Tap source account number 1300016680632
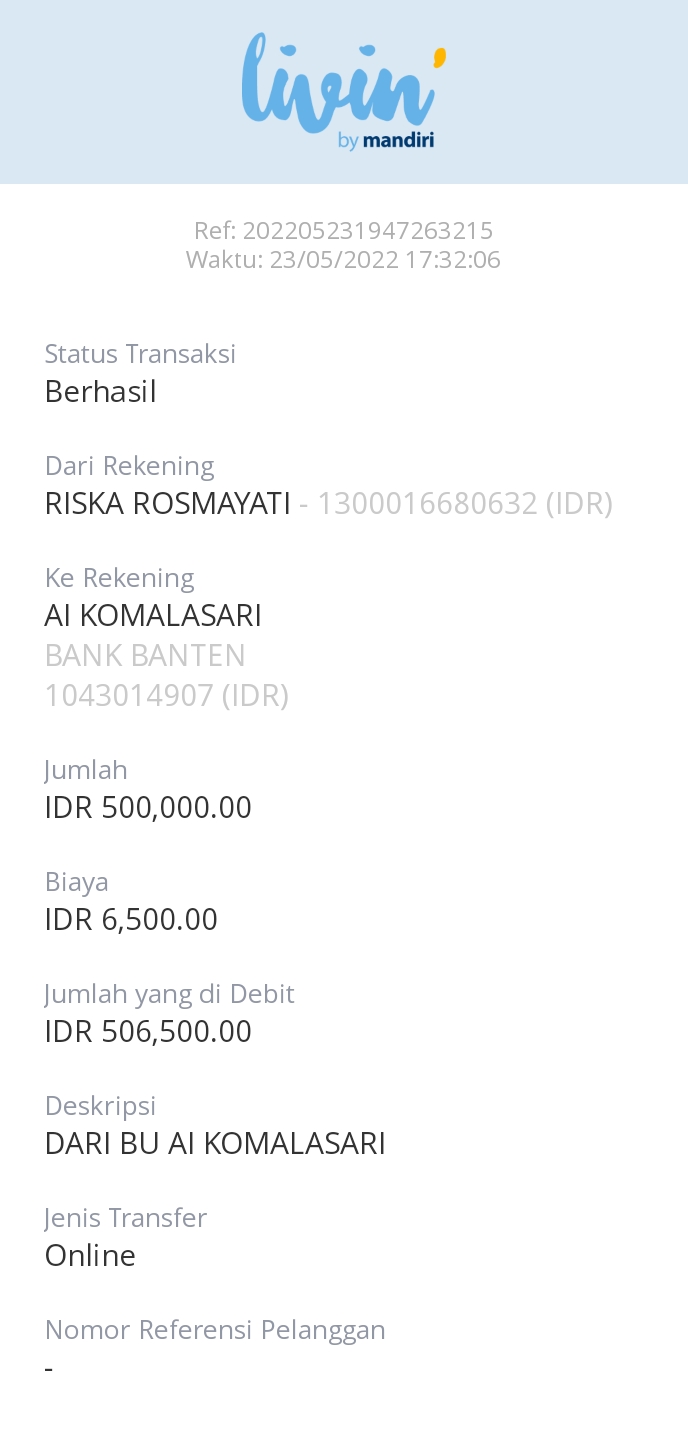Screen dimensions: 688x1442 (427, 504)
